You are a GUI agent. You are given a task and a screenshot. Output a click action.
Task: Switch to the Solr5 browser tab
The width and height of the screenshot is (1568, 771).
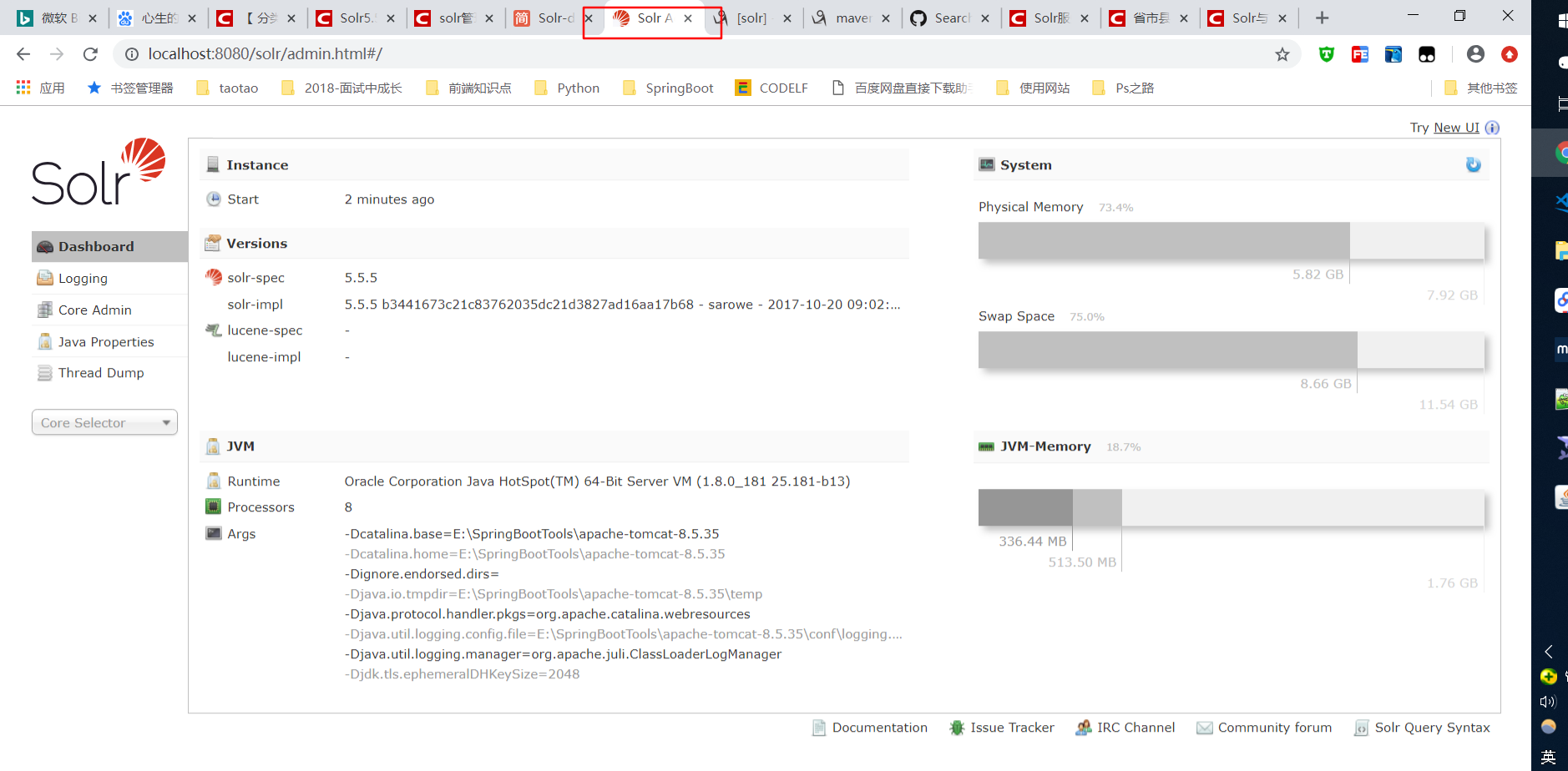[x=357, y=18]
